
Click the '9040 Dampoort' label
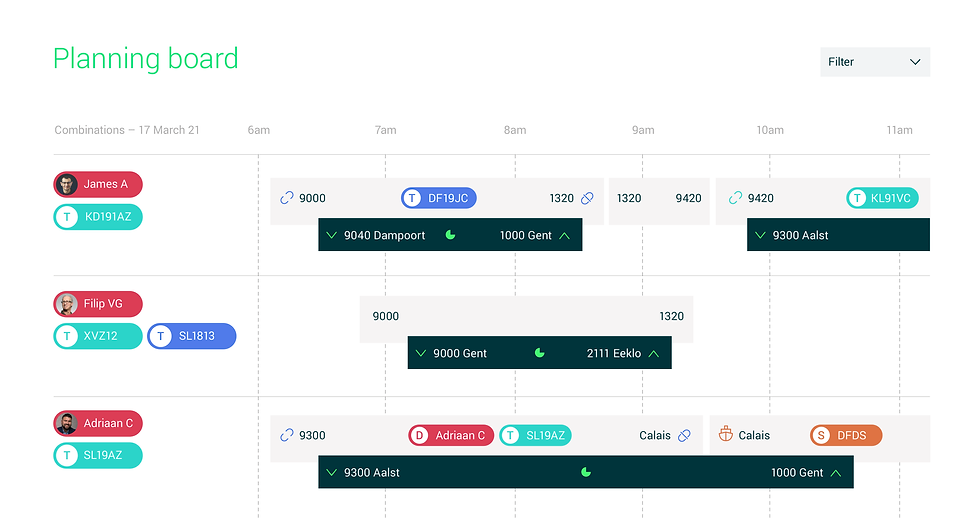tap(384, 236)
